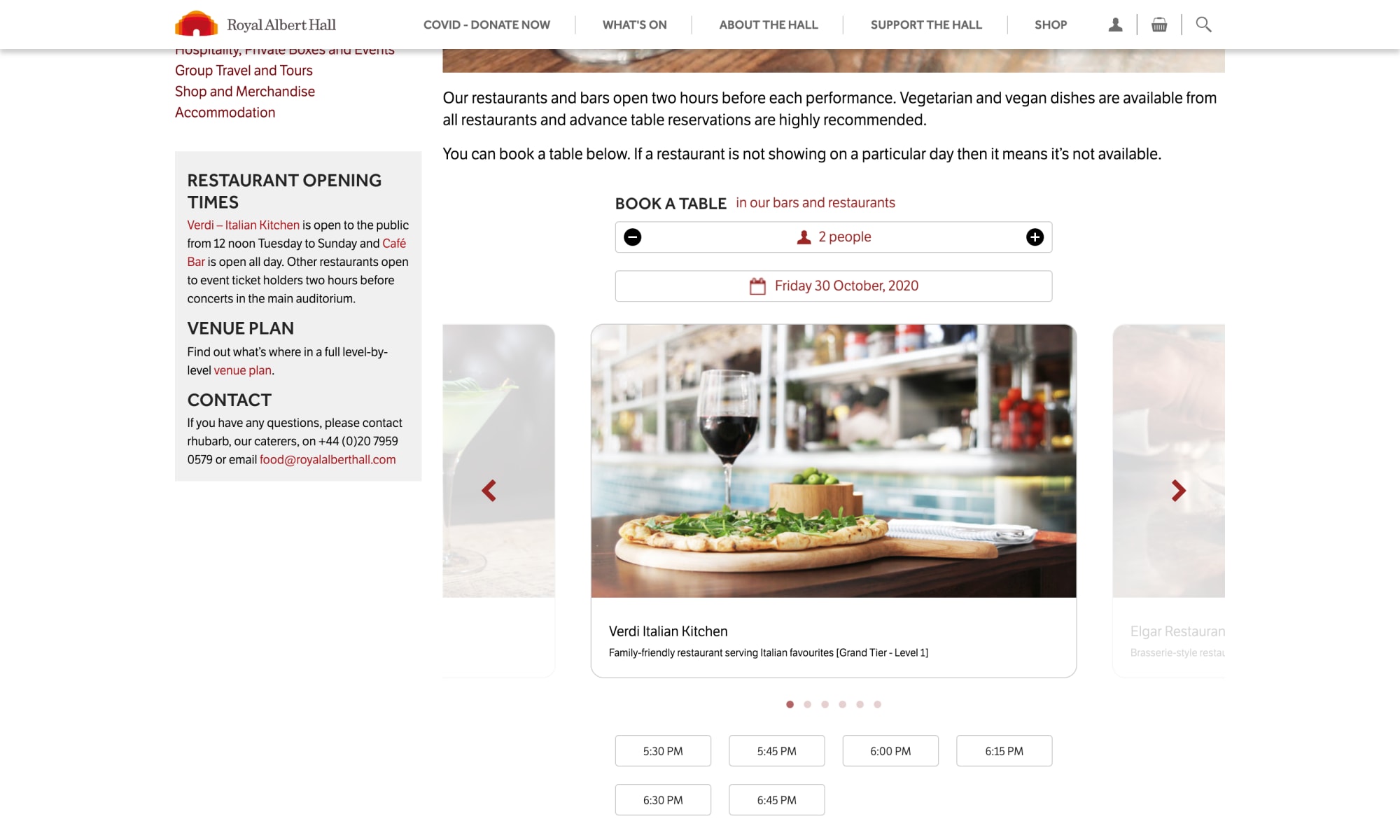This screenshot has width=1400, height=840.
Task: Book the 6:00 PM time slot
Action: (890, 751)
